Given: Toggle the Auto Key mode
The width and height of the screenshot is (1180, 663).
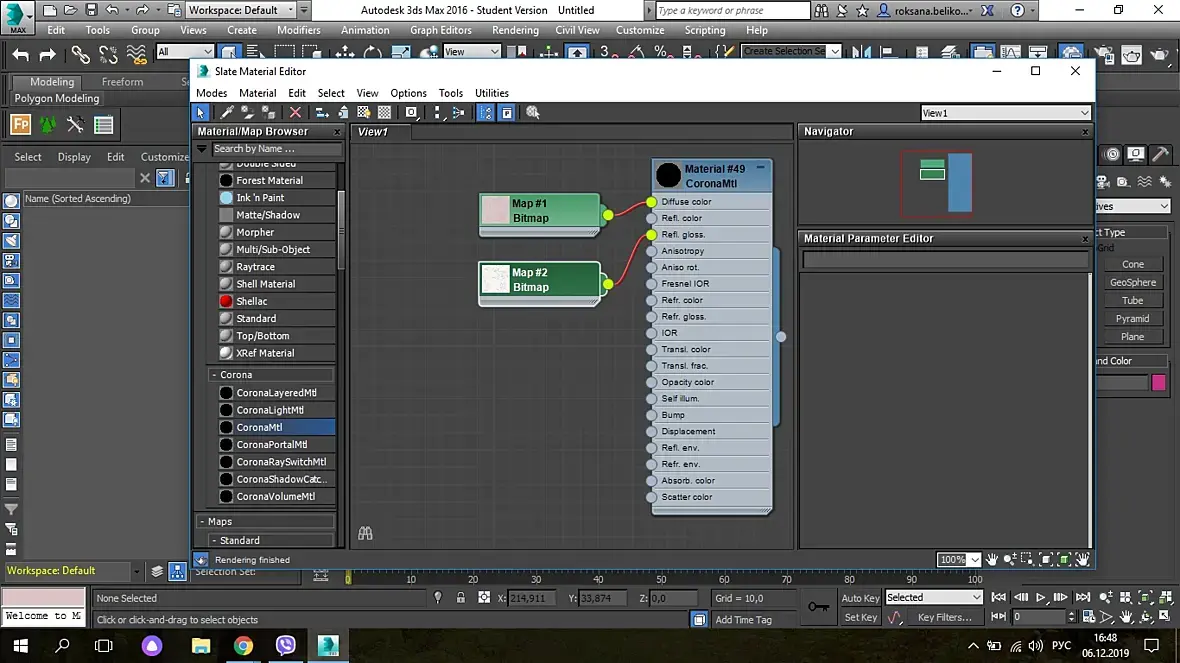Looking at the screenshot, I should click(x=860, y=598).
